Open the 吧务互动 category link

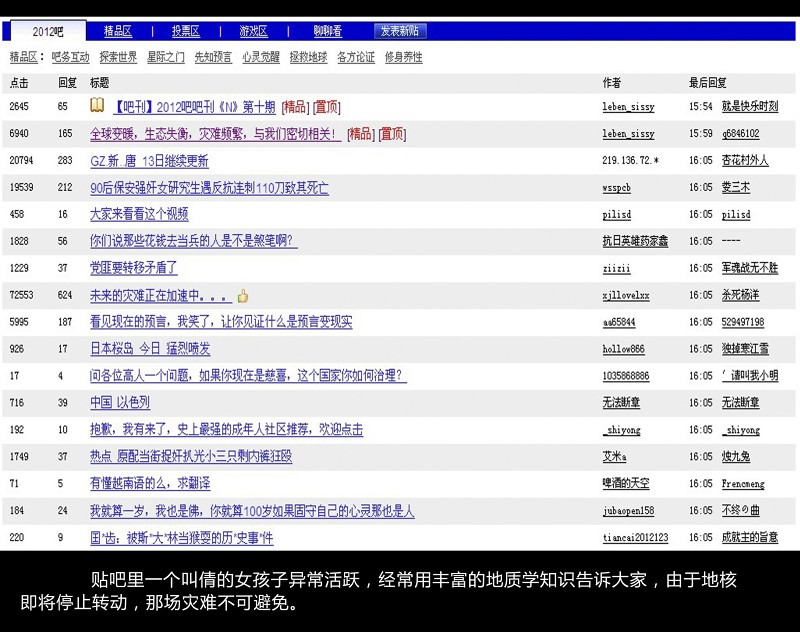point(70,57)
